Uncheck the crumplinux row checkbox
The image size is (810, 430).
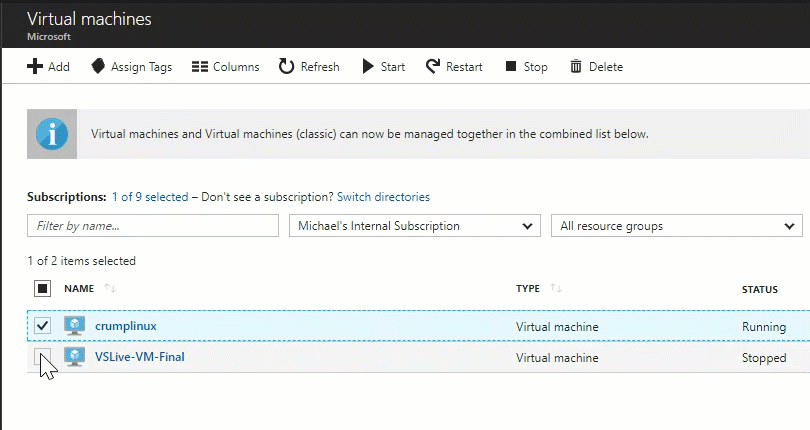[42, 326]
